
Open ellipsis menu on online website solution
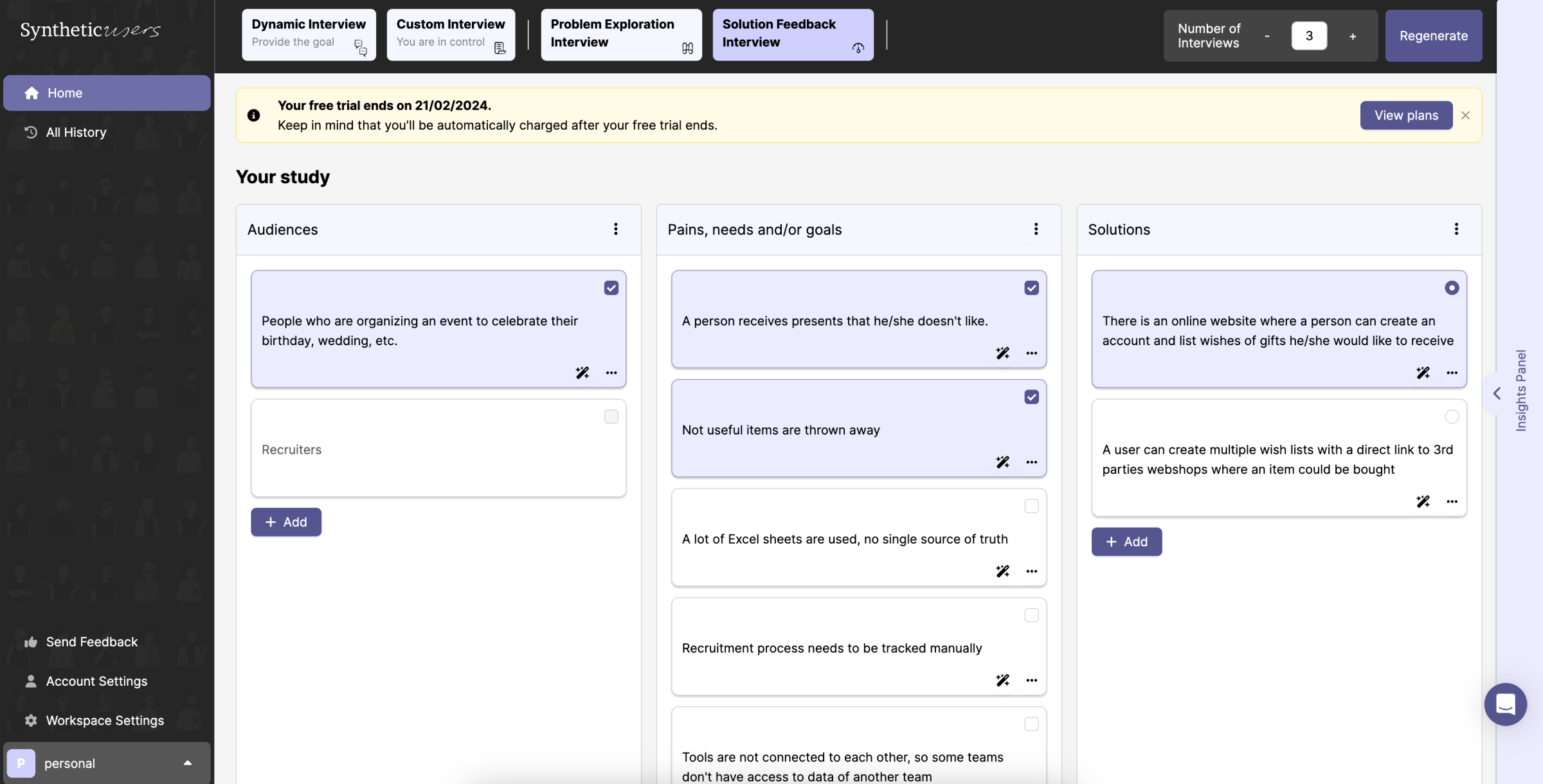(x=1452, y=373)
